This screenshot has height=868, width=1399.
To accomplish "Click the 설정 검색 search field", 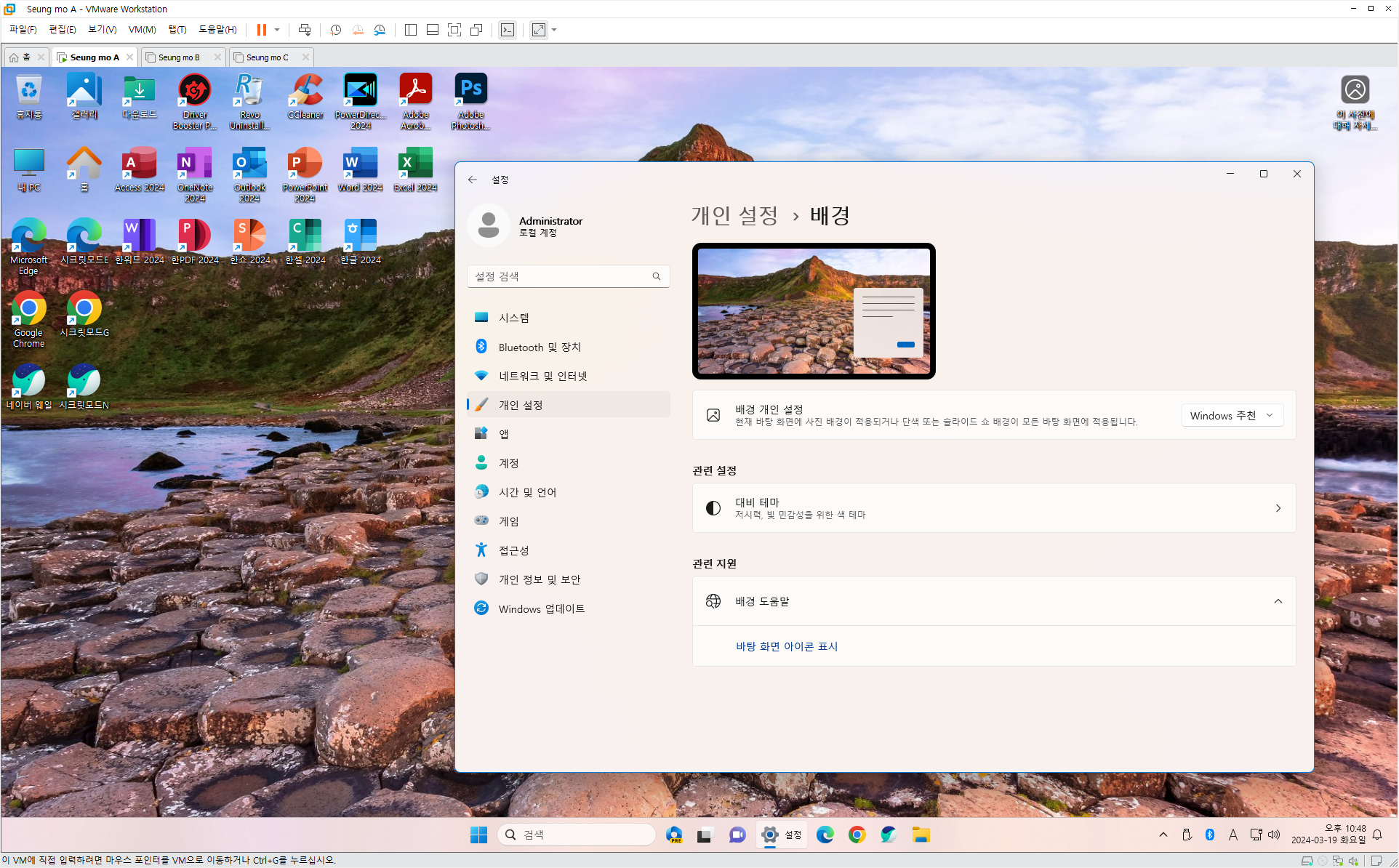I will coord(560,276).
